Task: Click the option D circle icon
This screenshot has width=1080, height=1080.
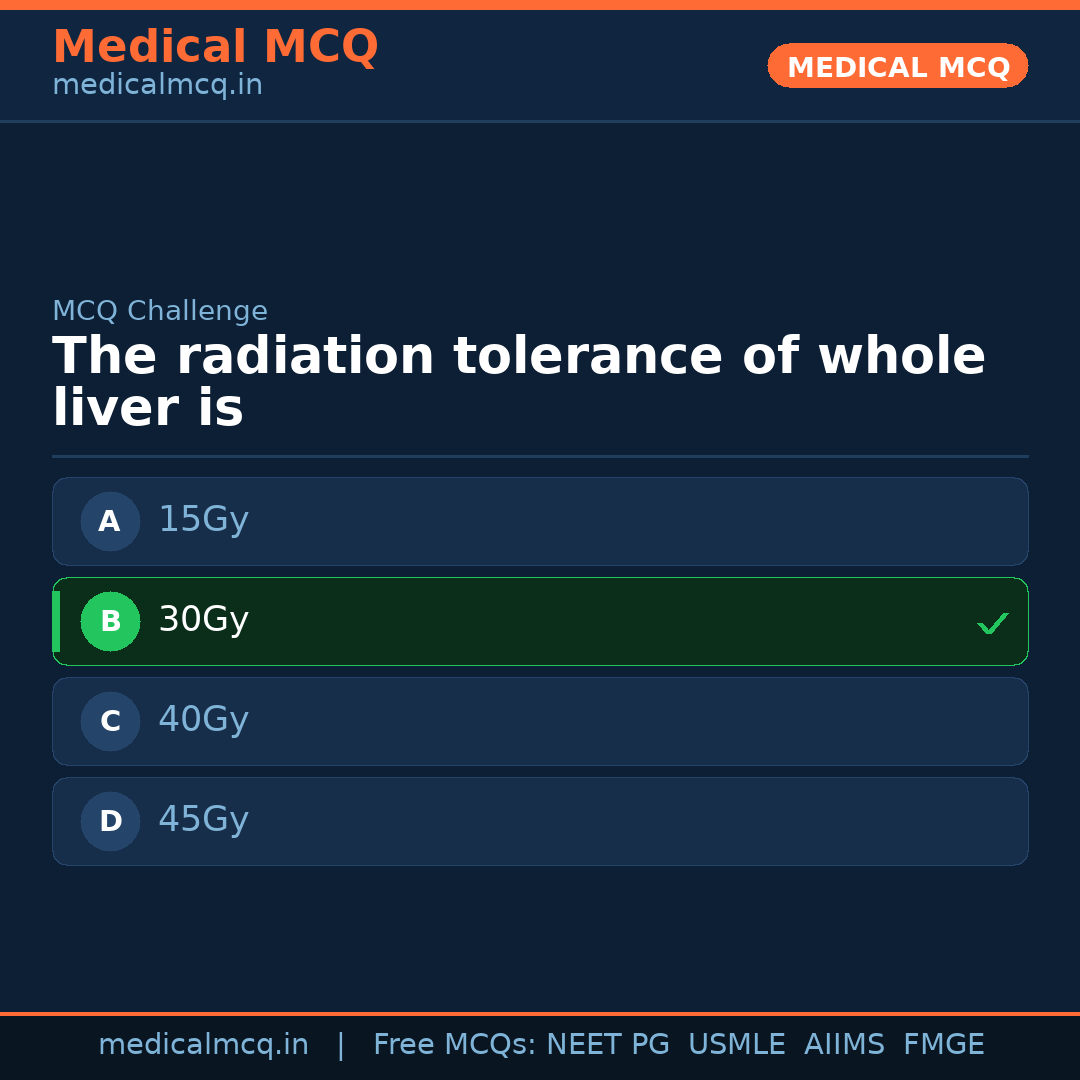Action: (110, 821)
